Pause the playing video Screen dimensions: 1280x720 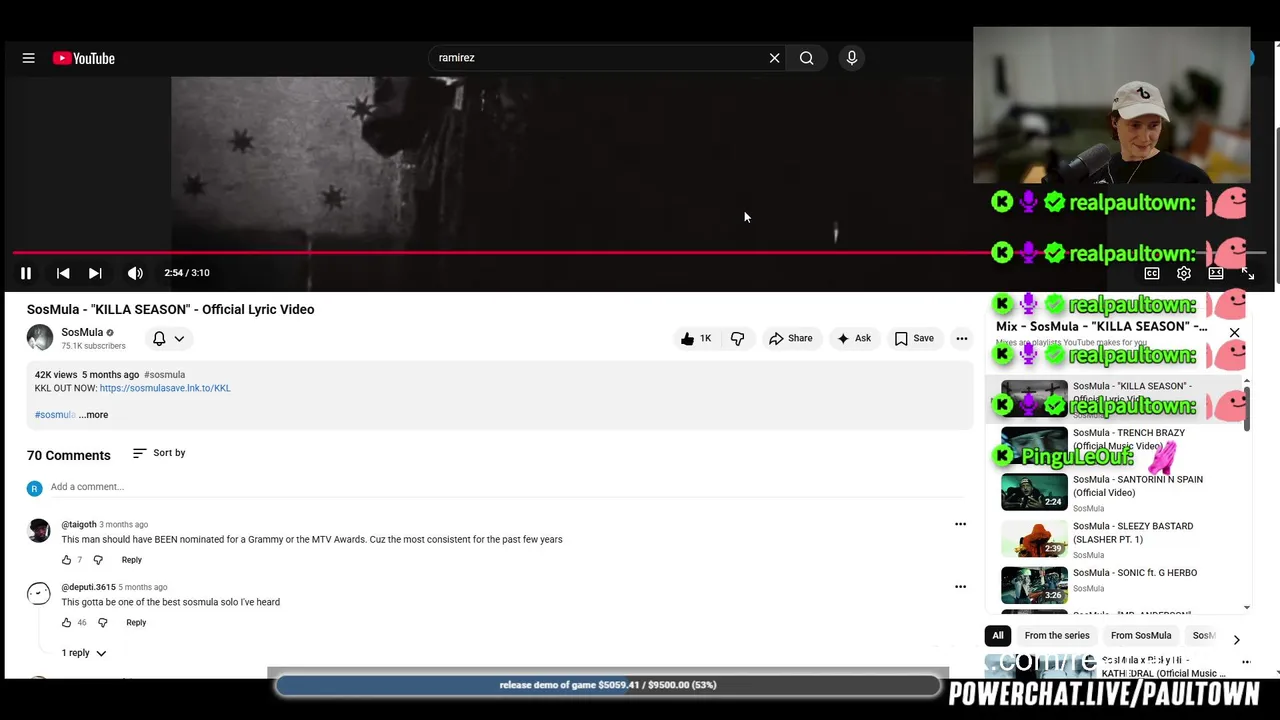[x=26, y=273]
